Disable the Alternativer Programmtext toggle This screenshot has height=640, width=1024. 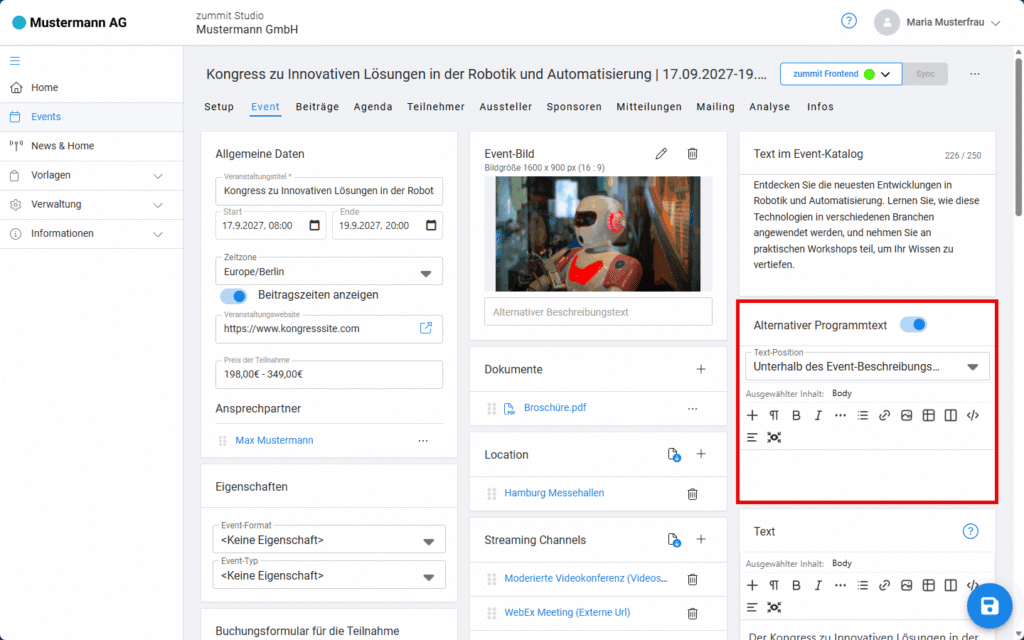[913, 325]
